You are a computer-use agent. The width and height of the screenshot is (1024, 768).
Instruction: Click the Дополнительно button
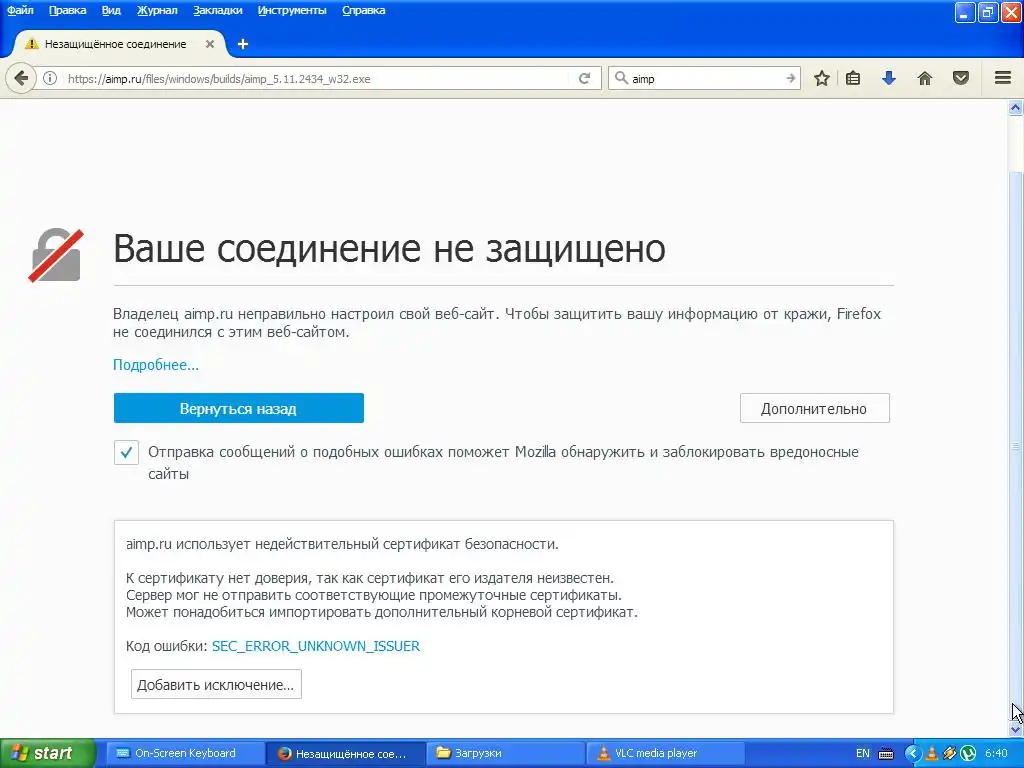814,408
